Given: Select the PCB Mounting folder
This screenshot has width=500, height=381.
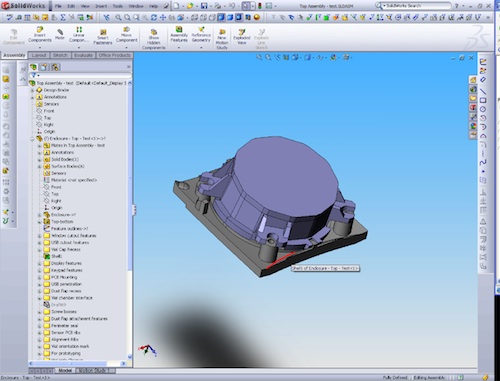Looking at the screenshot, I should (x=64, y=277).
